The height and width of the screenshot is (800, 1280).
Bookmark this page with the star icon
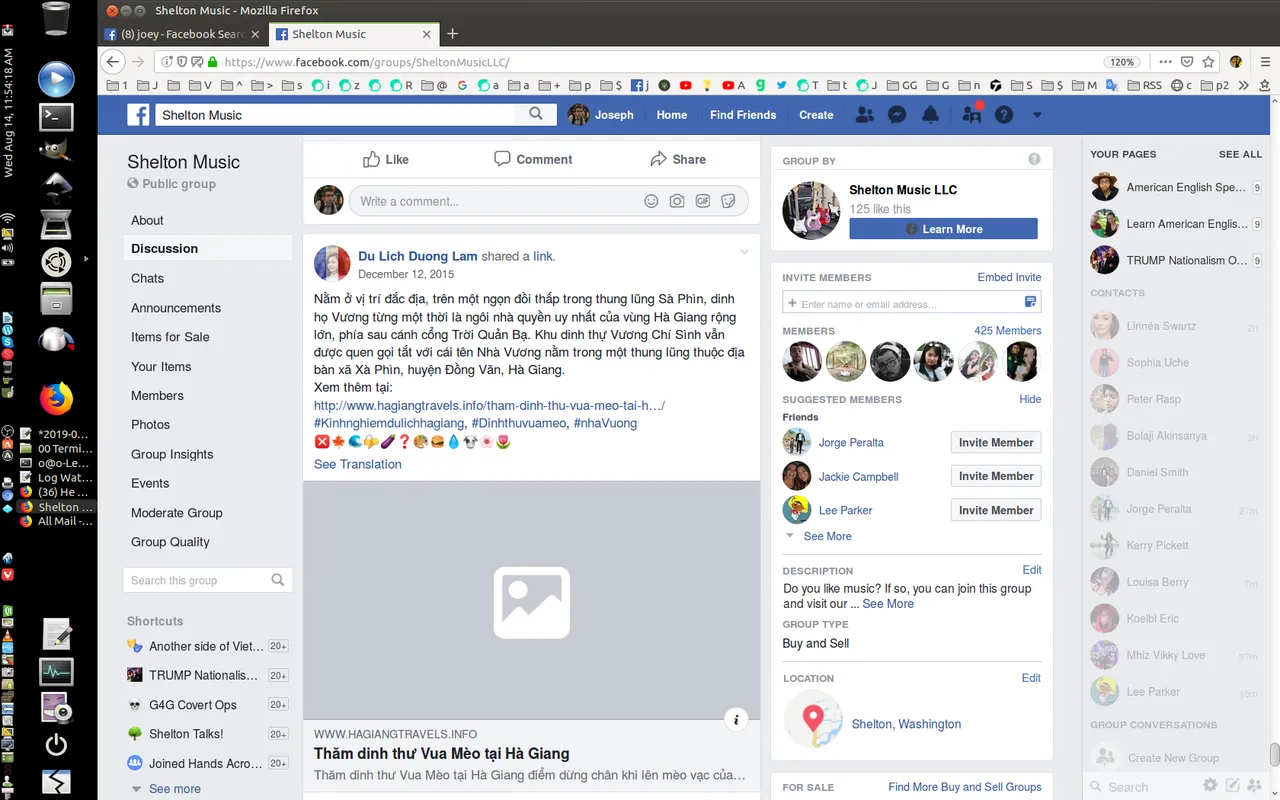tap(1209, 62)
